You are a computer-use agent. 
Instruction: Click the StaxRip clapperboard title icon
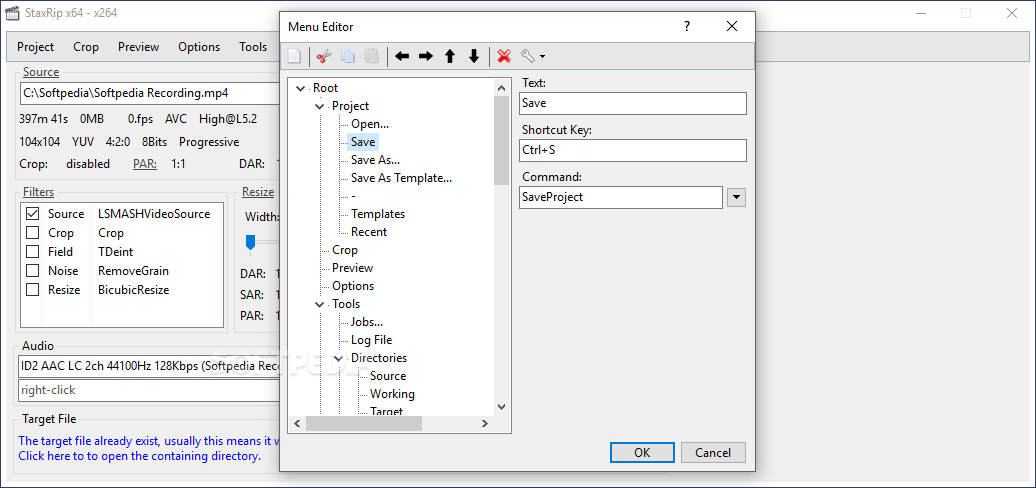coord(11,13)
